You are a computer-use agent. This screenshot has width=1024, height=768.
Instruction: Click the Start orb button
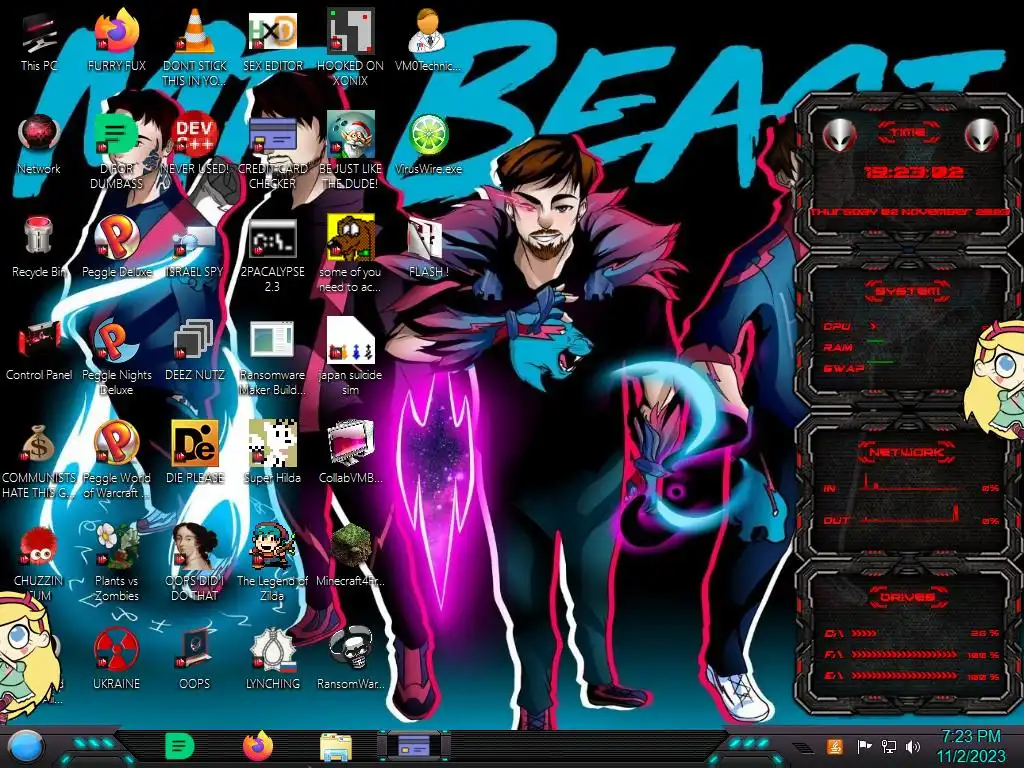click(26, 747)
